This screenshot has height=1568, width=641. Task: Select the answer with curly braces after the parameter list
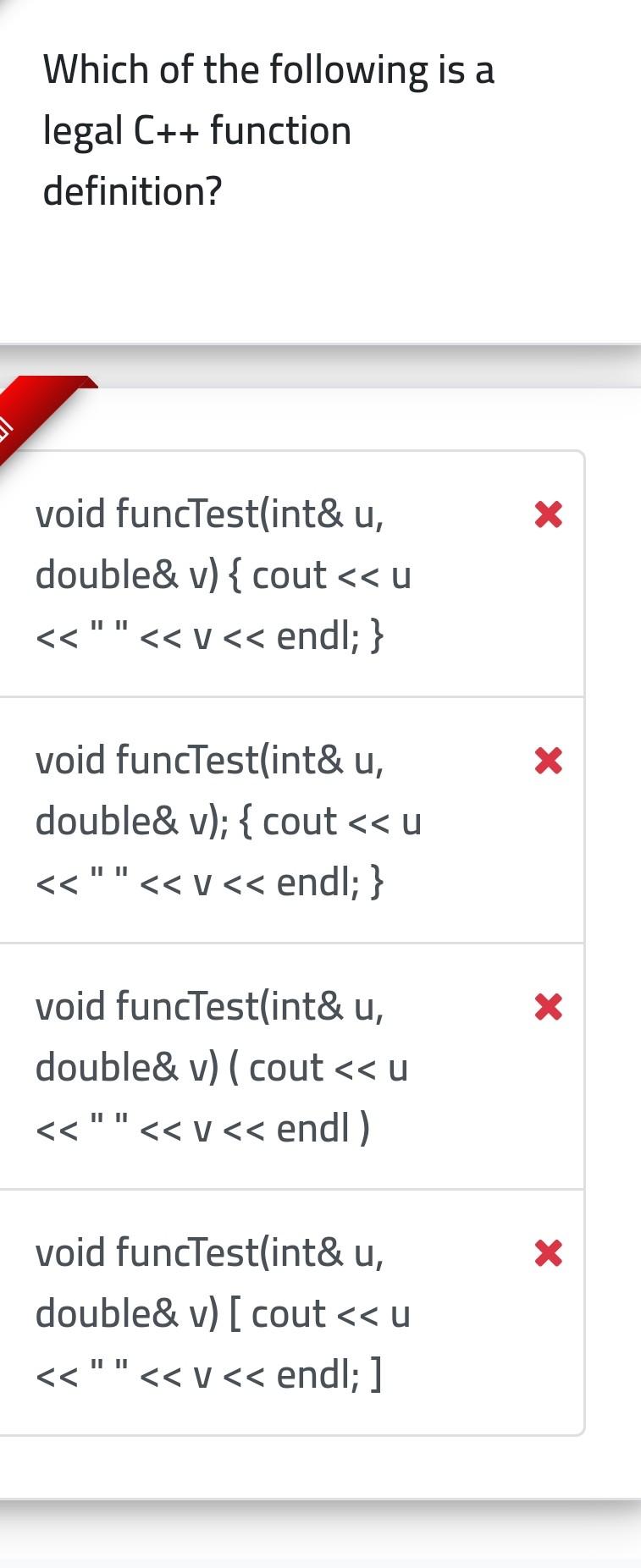pos(254,575)
